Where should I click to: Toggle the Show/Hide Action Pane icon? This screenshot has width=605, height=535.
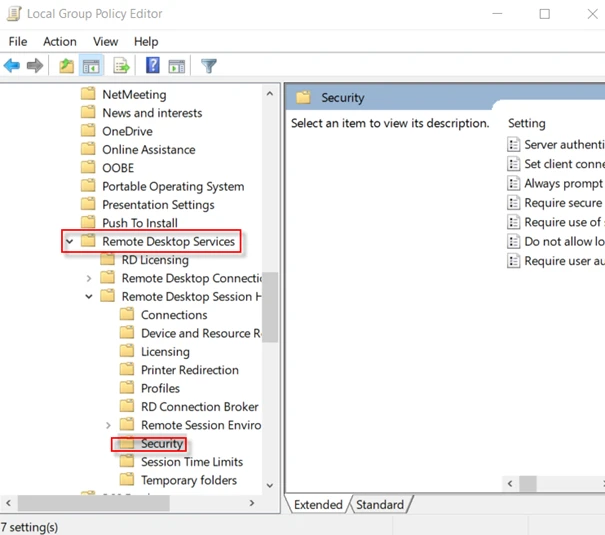(177, 66)
